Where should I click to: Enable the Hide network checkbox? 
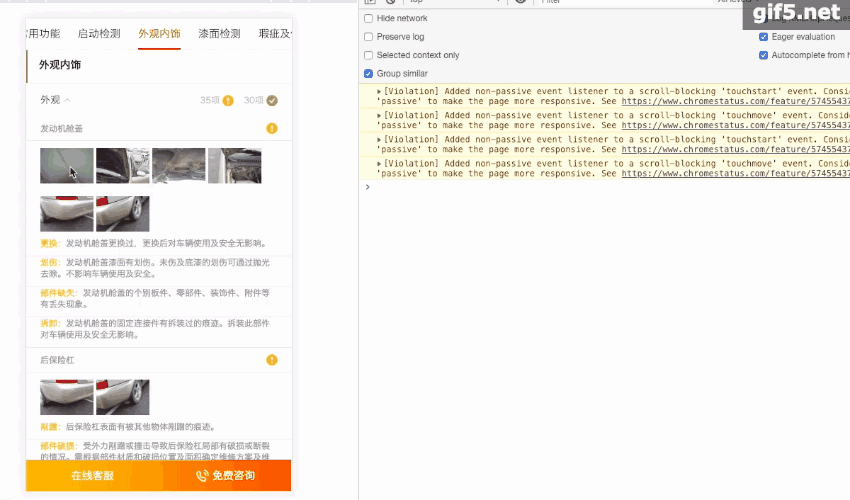(369, 18)
